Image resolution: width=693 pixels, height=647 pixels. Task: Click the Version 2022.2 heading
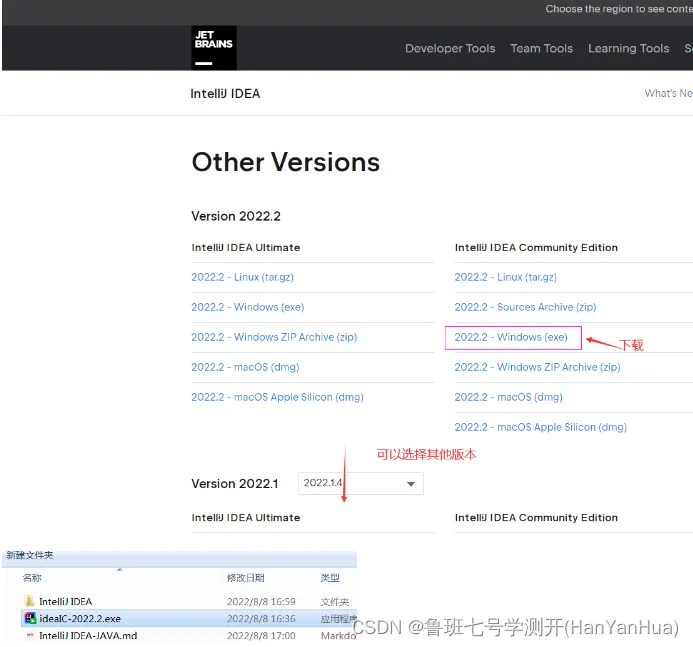(236, 216)
